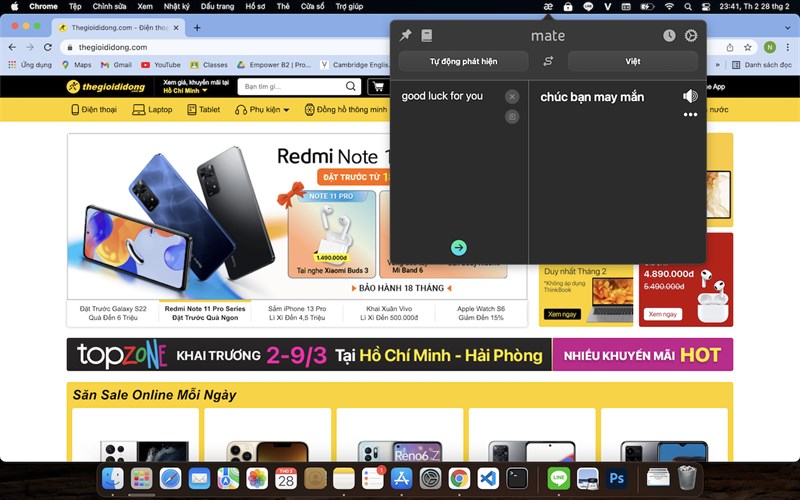Expand the Hồ Chí Minh location dropdown
Image resolution: width=800 pixels, height=500 pixels.
[185, 90]
